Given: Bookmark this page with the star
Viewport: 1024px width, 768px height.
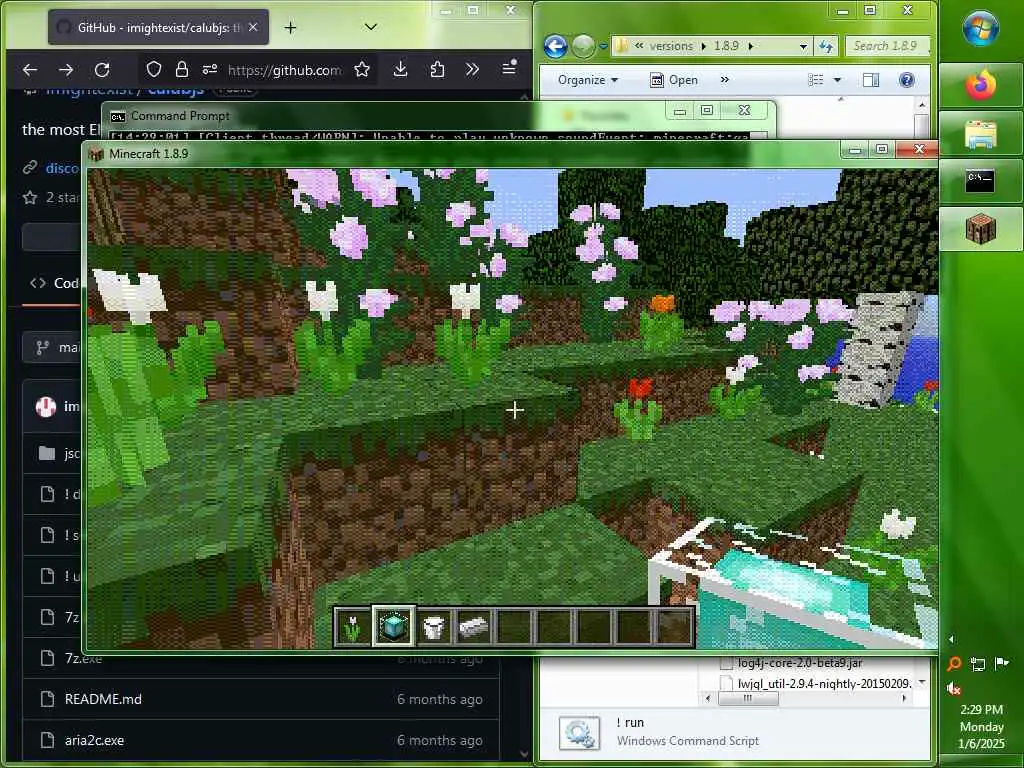Looking at the screenshot, I should pyautogui.click(x=362, y=70).
